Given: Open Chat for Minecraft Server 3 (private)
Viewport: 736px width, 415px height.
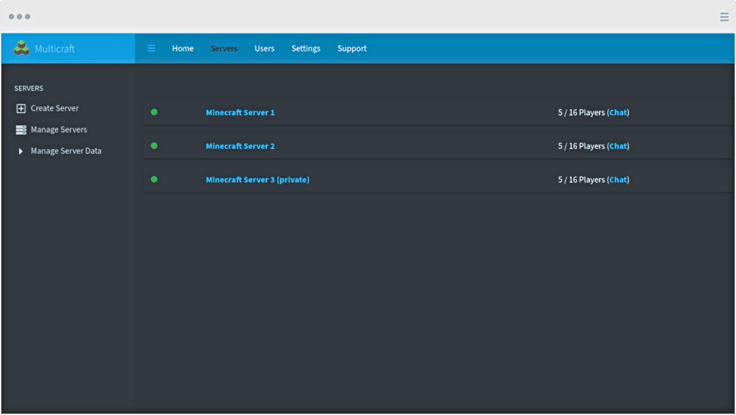Looking at the screenshot, I should [618, 180].
